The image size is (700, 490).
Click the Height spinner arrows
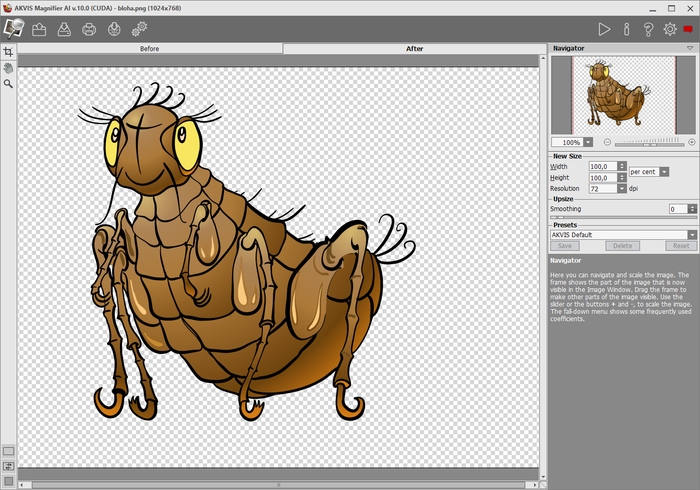[622, 178]
